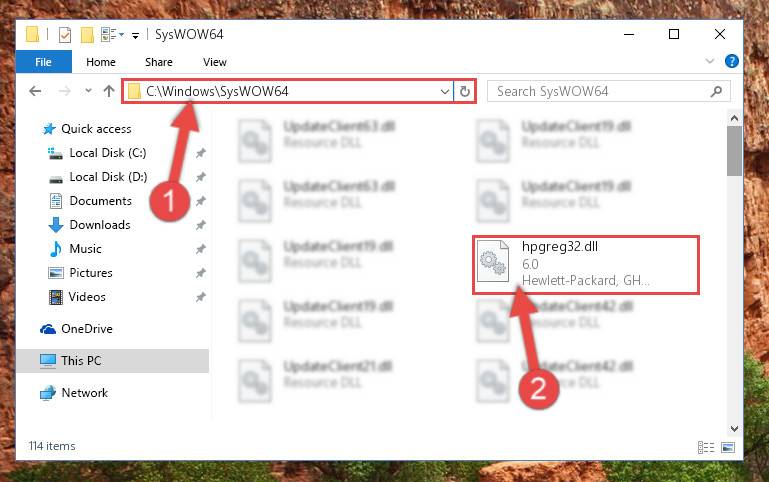Switch to details view button
Image resolution: width=769 pixels, height=482 pixels.
(706, 447)
